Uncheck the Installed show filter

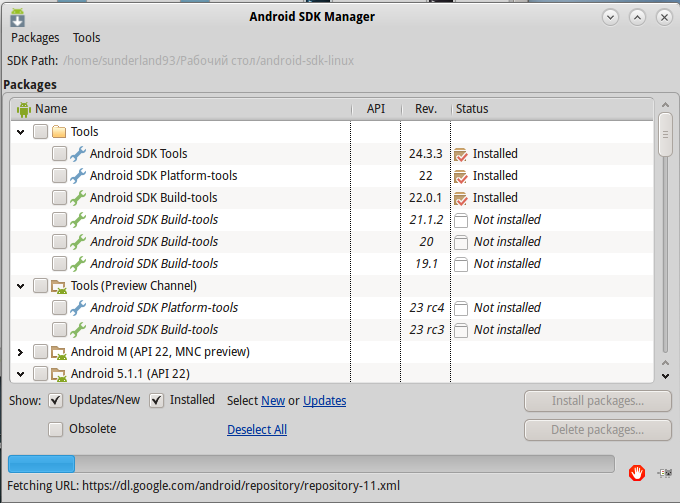pos(157,400)
